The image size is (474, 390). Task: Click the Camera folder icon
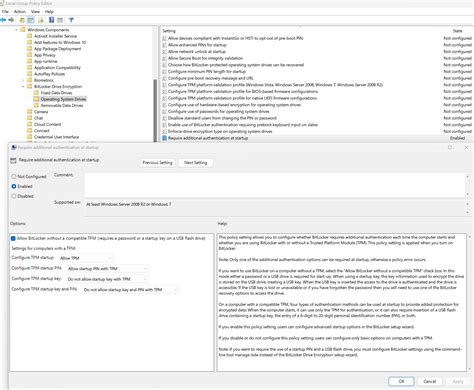[29, 112]
